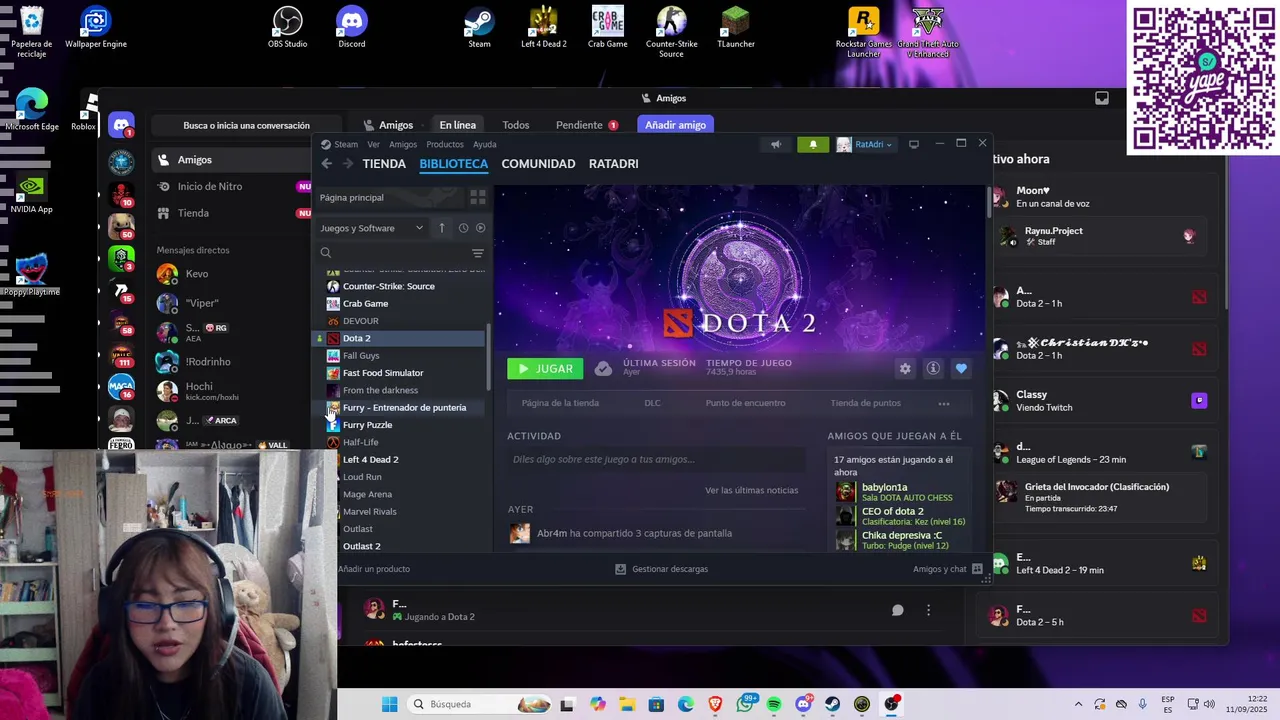
Task: Open Steam notifications bell
Action: point(813,144)
